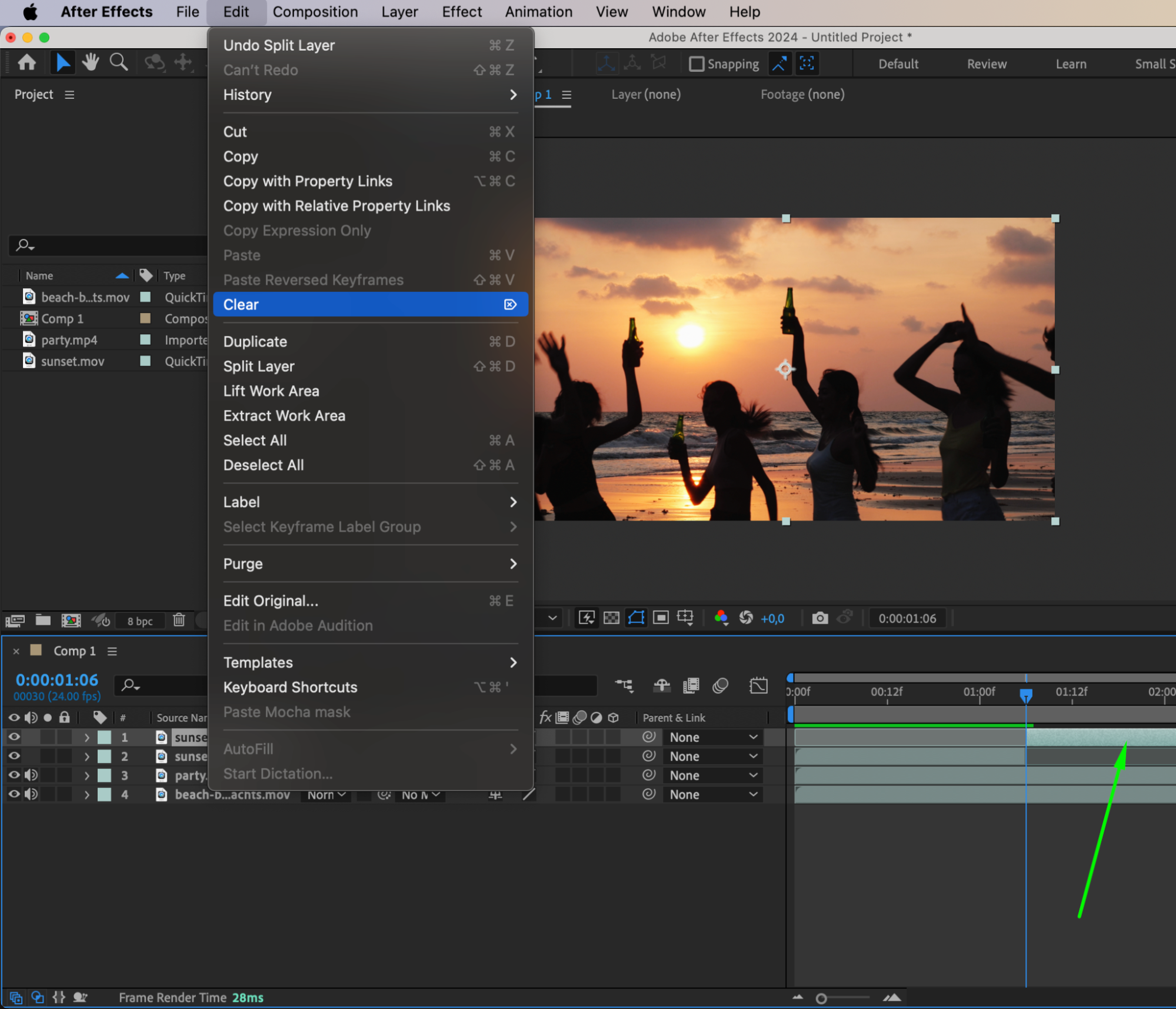This screenshot has width=1176, height=1009.
Task: Select the Hand tool in toolbar
Action: click(x=91, y=62)
